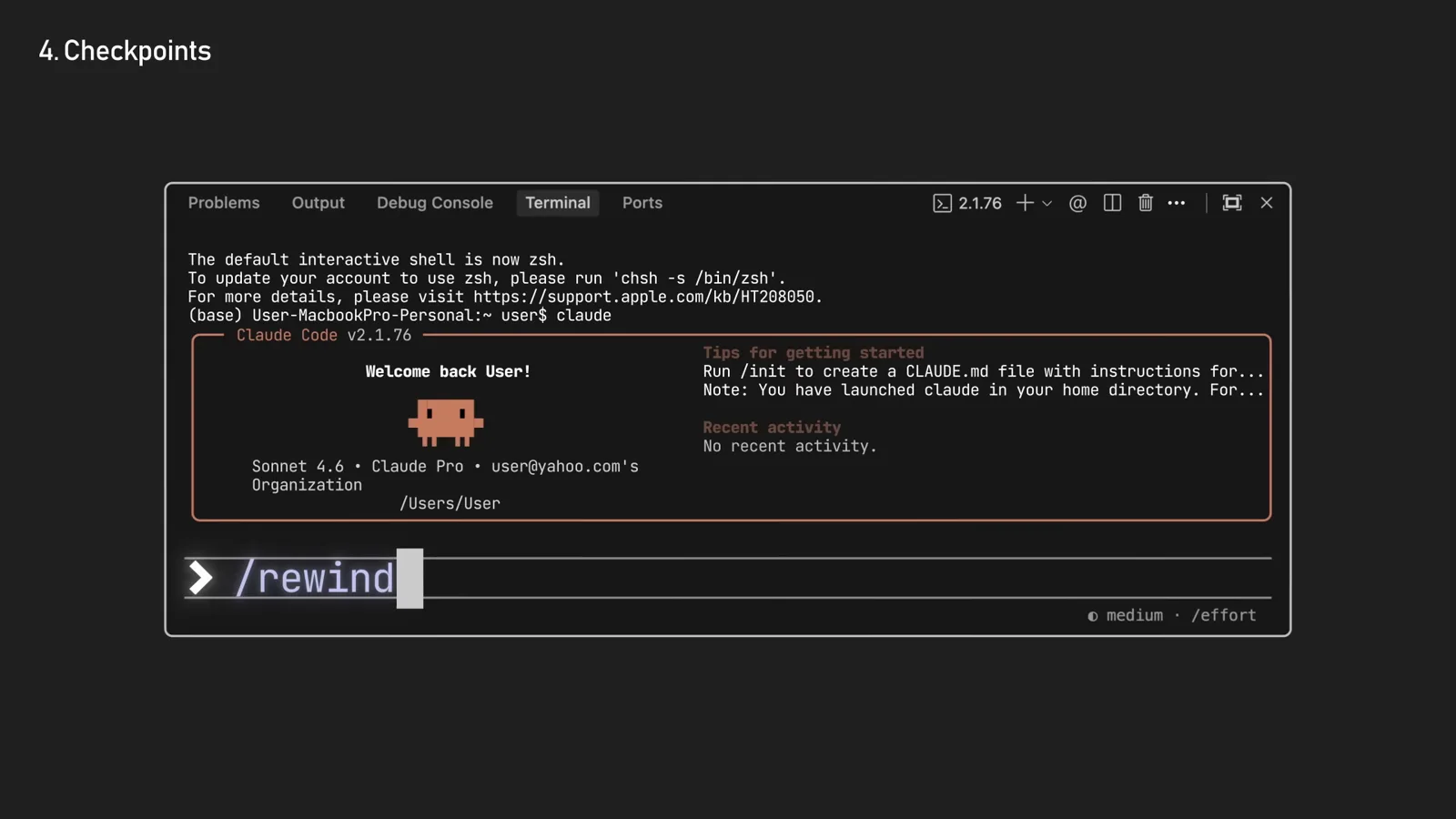1456x819 pixels.
Task: Split the terminal pane
Action: tap(1112, 203)
